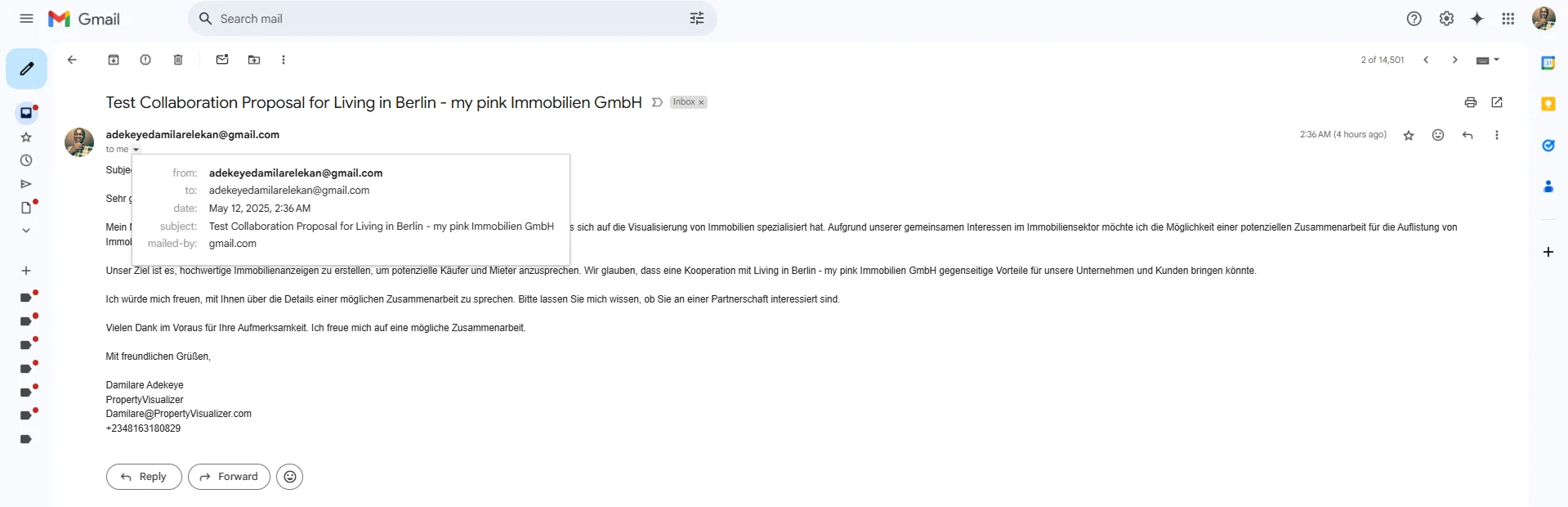Click the Forward button
The width and height of the screenshot is (1568, 507).
(229, 477)
